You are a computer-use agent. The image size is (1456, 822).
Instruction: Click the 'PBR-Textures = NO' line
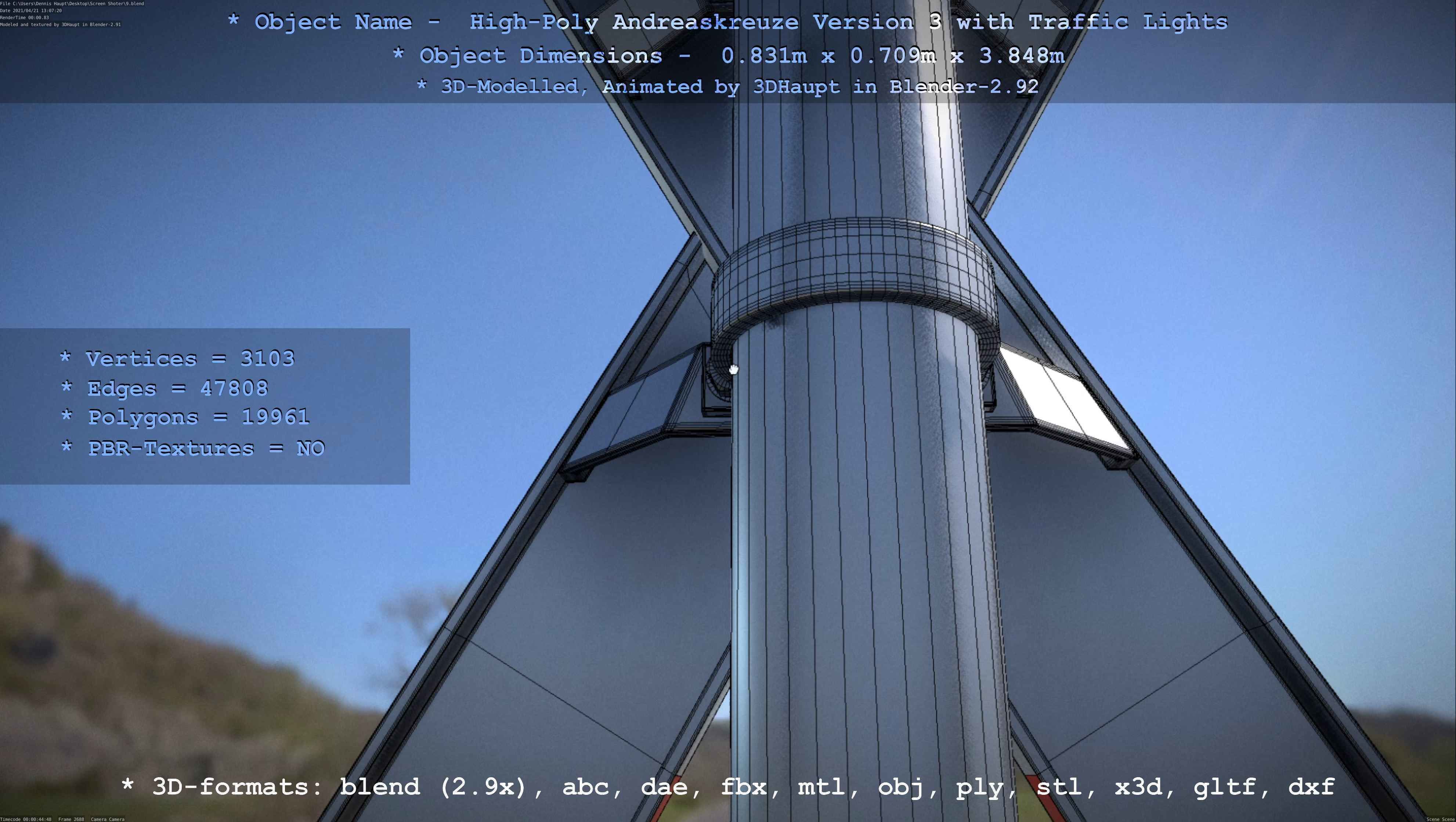pyautogui.click(x=193, y=448)
